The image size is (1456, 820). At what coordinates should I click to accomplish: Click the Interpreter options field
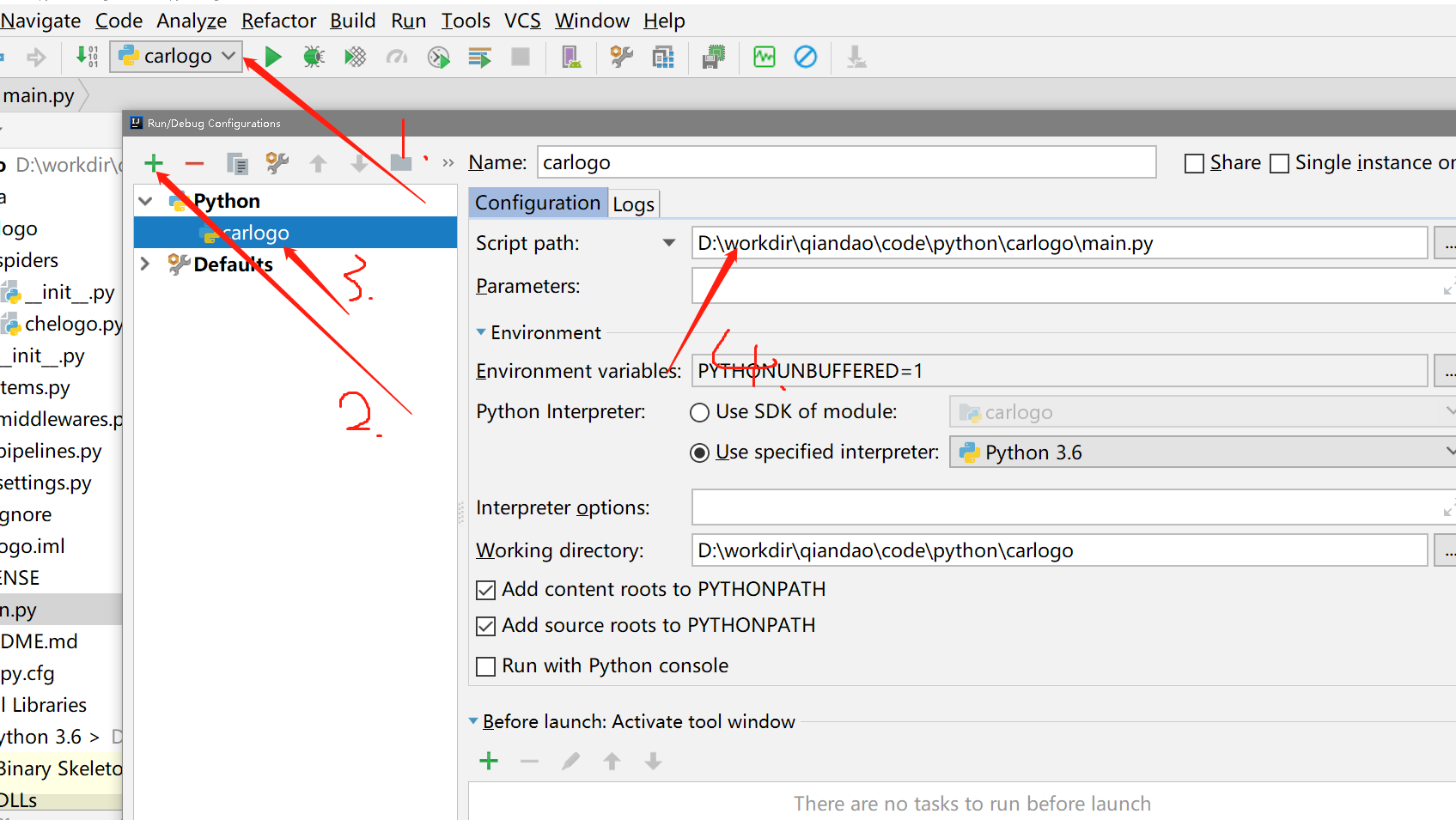click(1074, 507)
